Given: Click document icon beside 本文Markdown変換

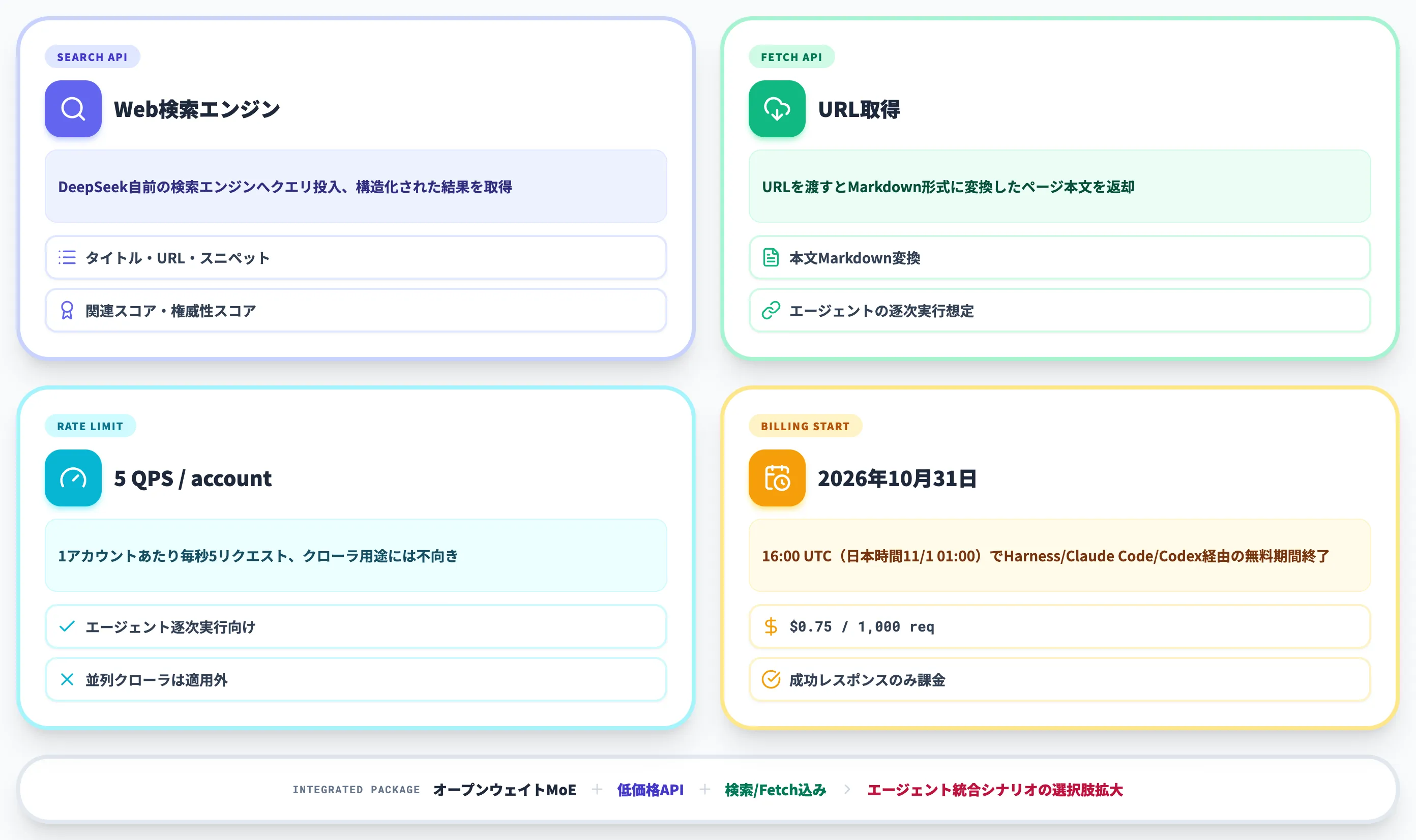Looking at the screenshot, I should [x=771, y=258].
